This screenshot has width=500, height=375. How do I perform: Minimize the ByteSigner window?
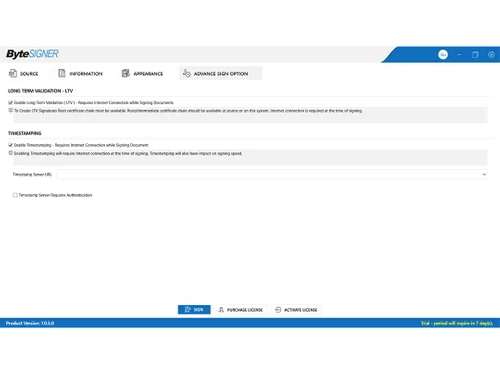459,55
